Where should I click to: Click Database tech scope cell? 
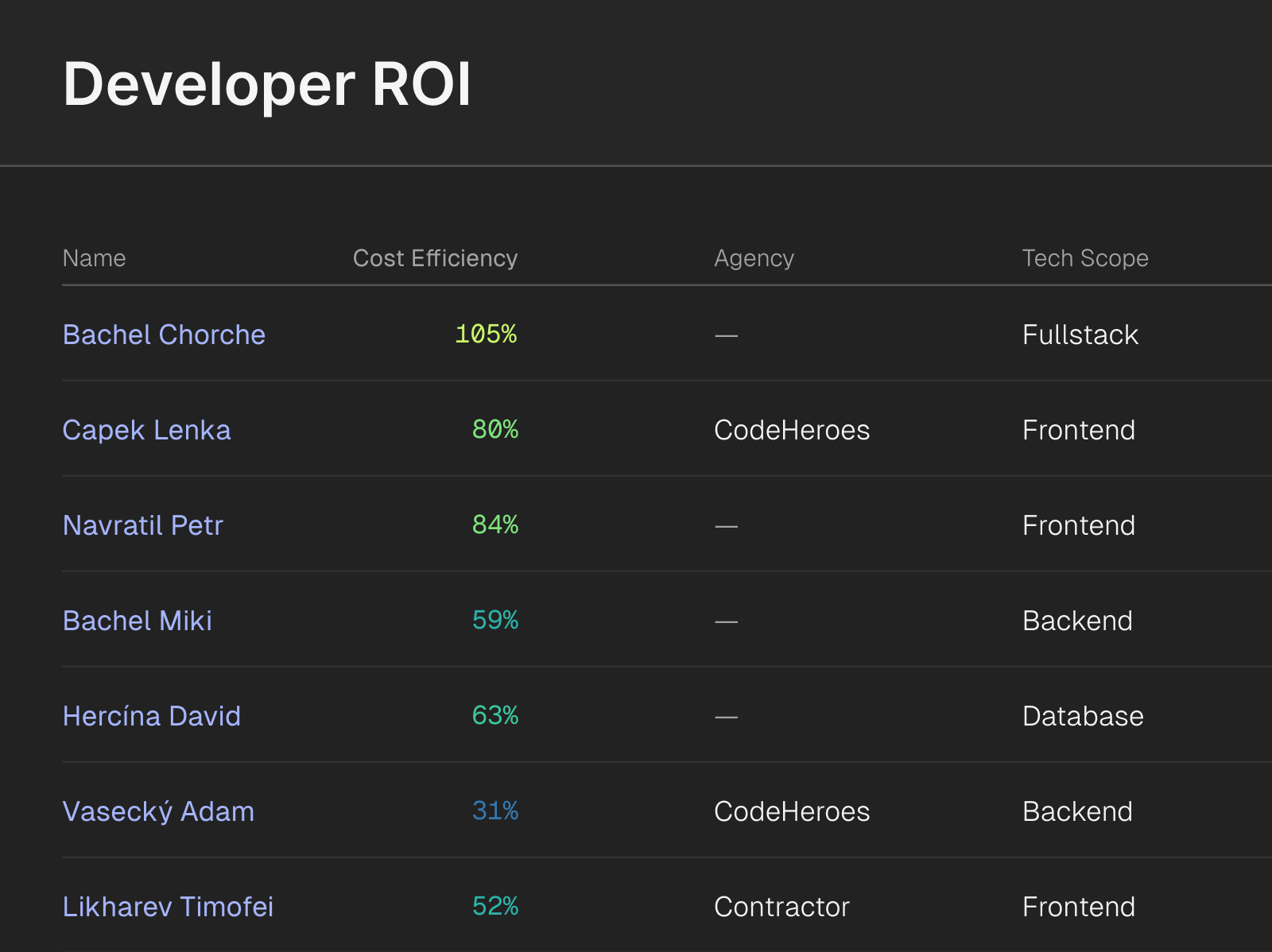point(1083,716)
